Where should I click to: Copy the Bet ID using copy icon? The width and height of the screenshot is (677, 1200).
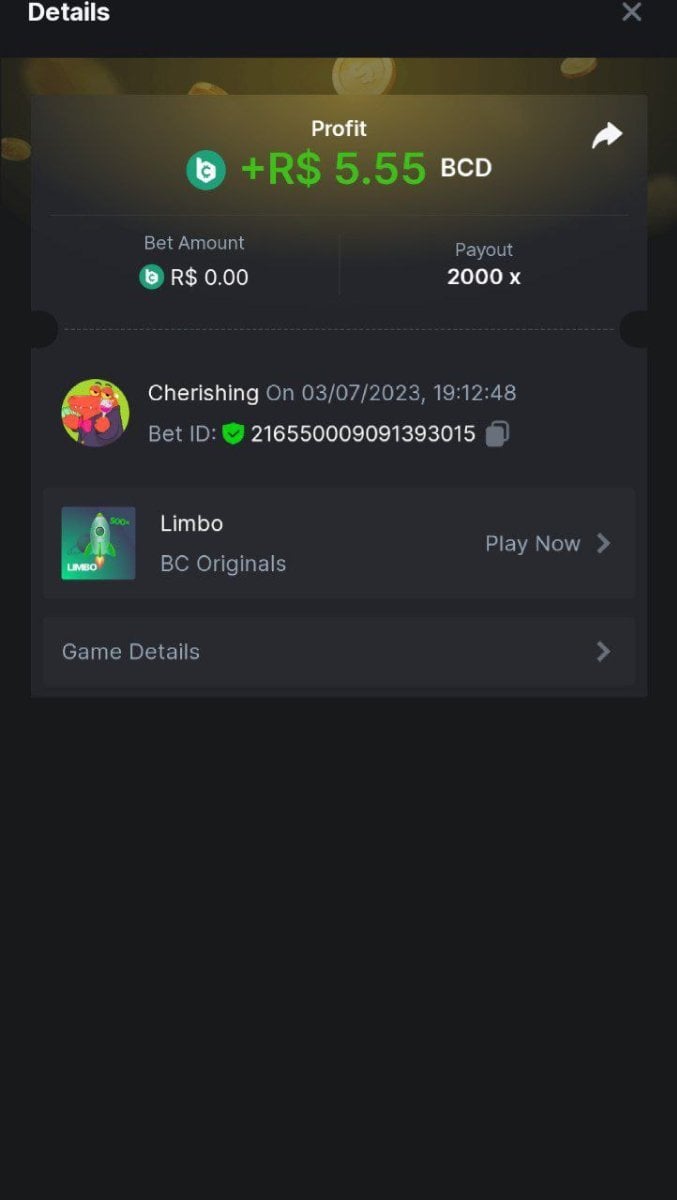tap(497, 434)
